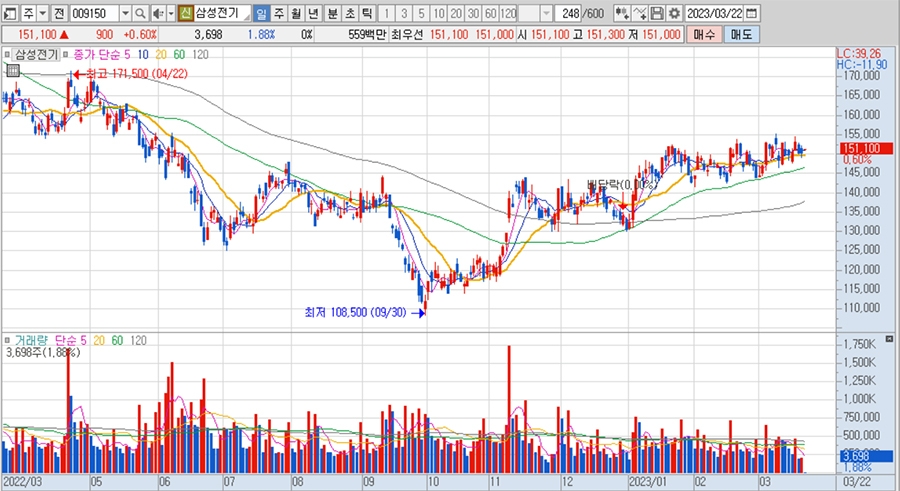Click the 거래량 volume indicator label
Screen dimensions: 900x491
pos(32,340)
